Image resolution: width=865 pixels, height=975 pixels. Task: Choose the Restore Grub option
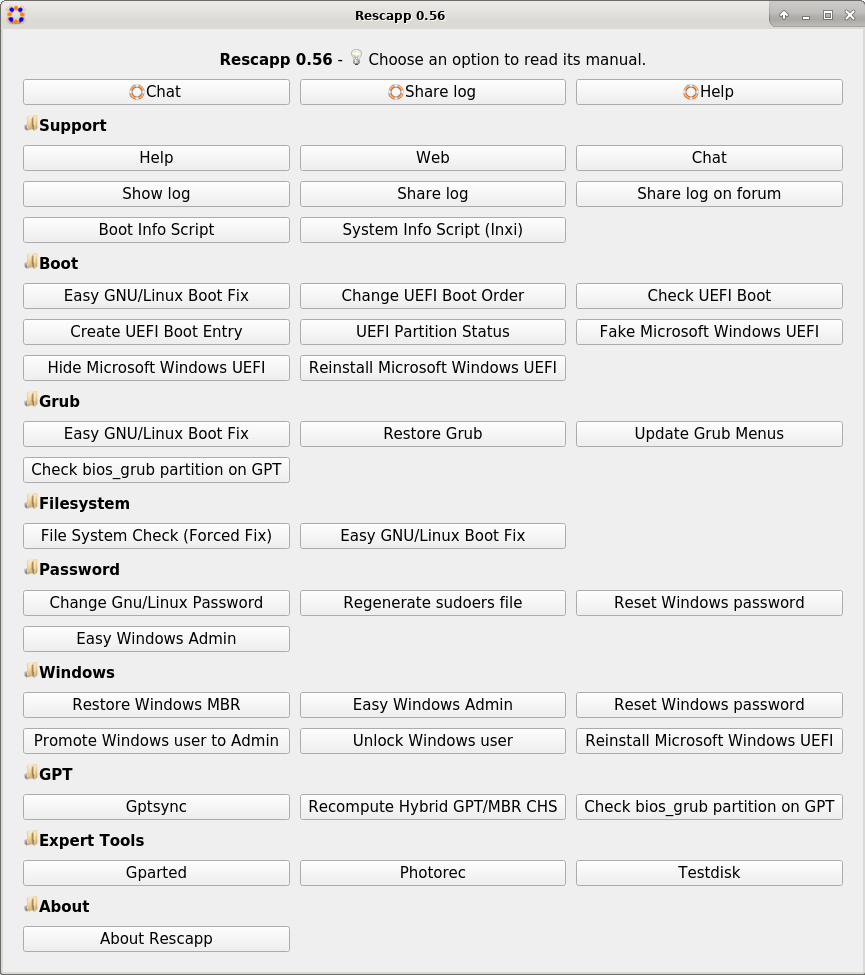pyautogui.click(x=433, y=434)
